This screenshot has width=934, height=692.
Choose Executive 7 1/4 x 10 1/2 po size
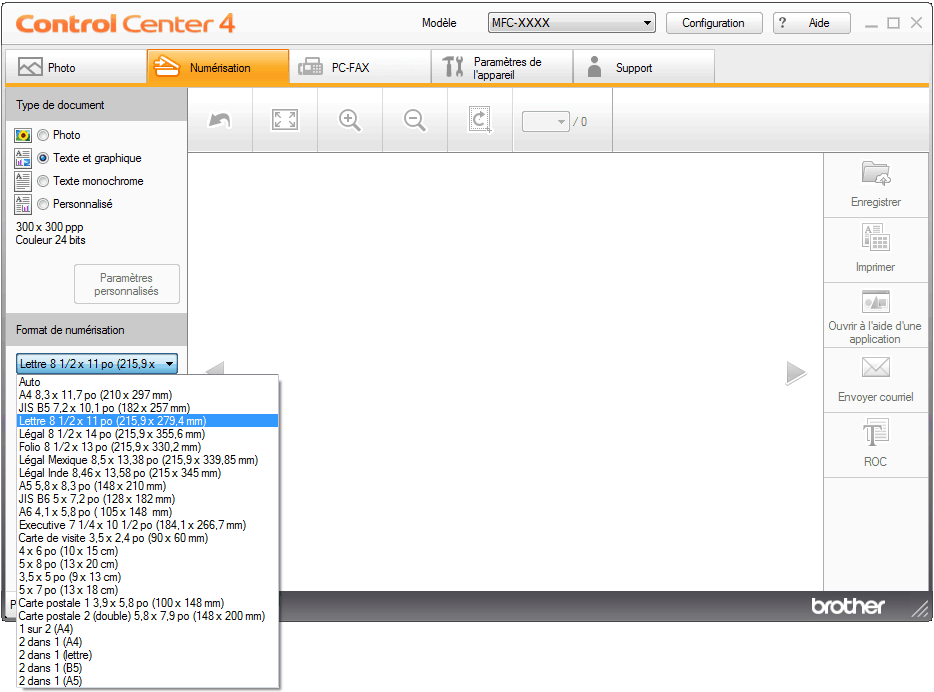148,525
